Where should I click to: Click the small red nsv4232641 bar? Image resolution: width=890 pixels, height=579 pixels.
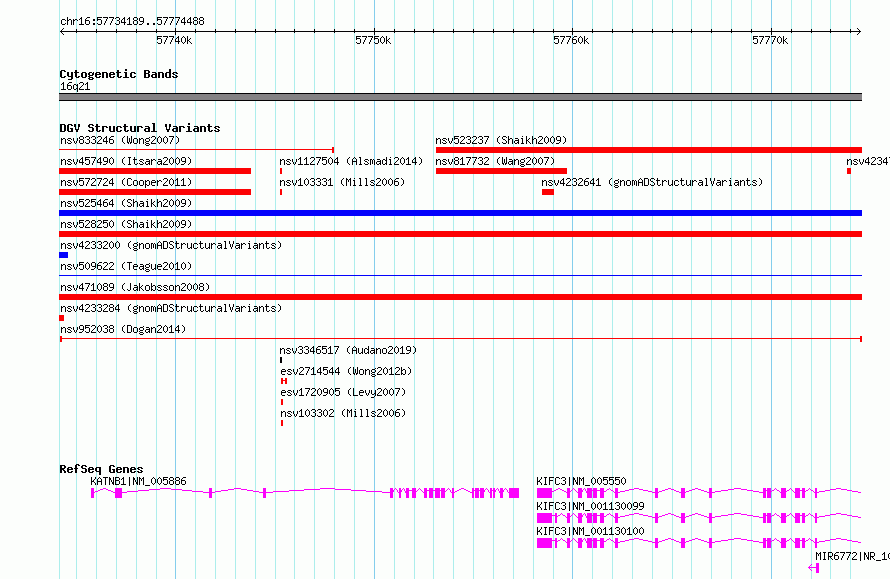coord(548,192)
